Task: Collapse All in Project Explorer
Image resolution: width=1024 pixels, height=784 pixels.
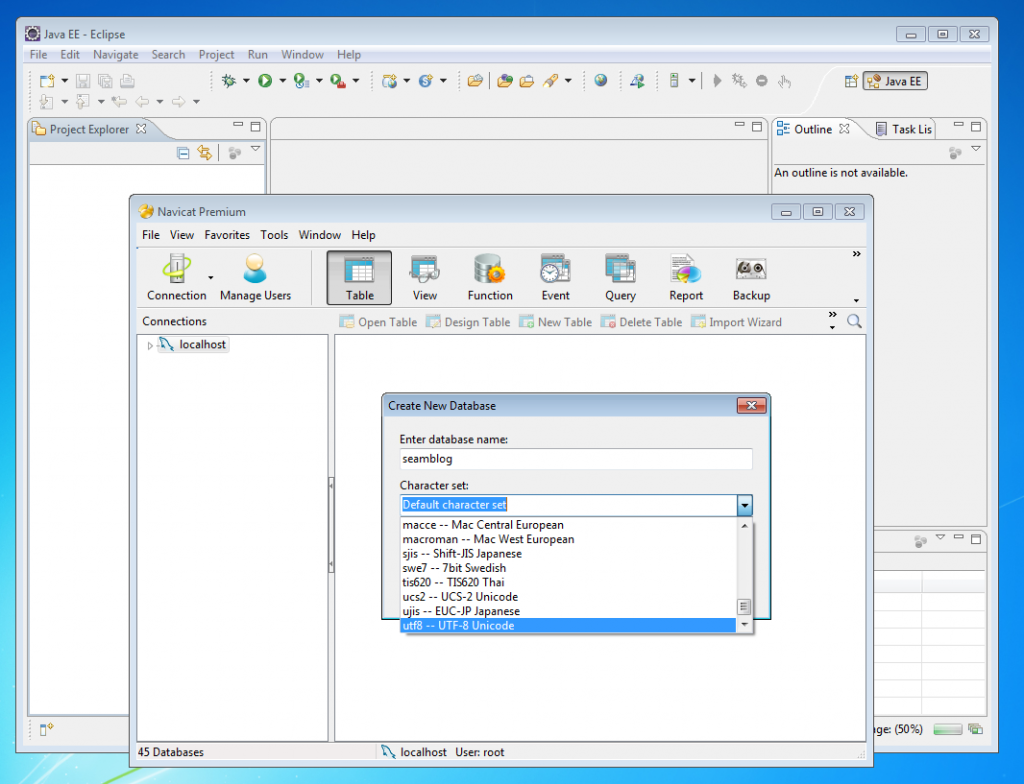Action: coord(184,153)
